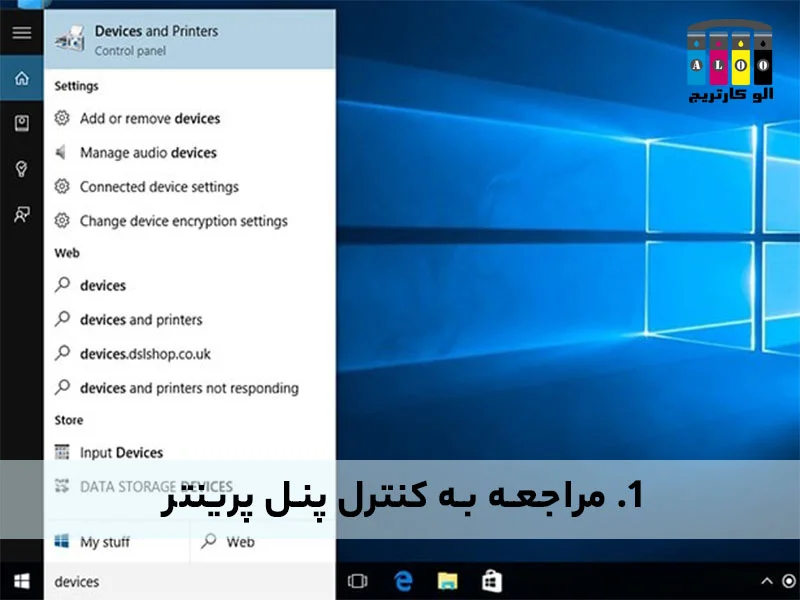
Task: Click the Input Devices store icon
Action: [62, 452]
